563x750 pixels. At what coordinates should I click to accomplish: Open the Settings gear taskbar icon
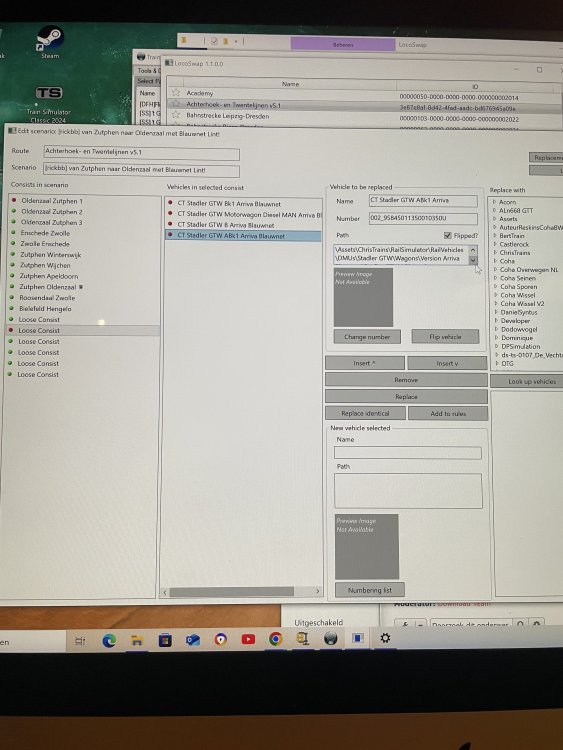[x=385, y=638]
